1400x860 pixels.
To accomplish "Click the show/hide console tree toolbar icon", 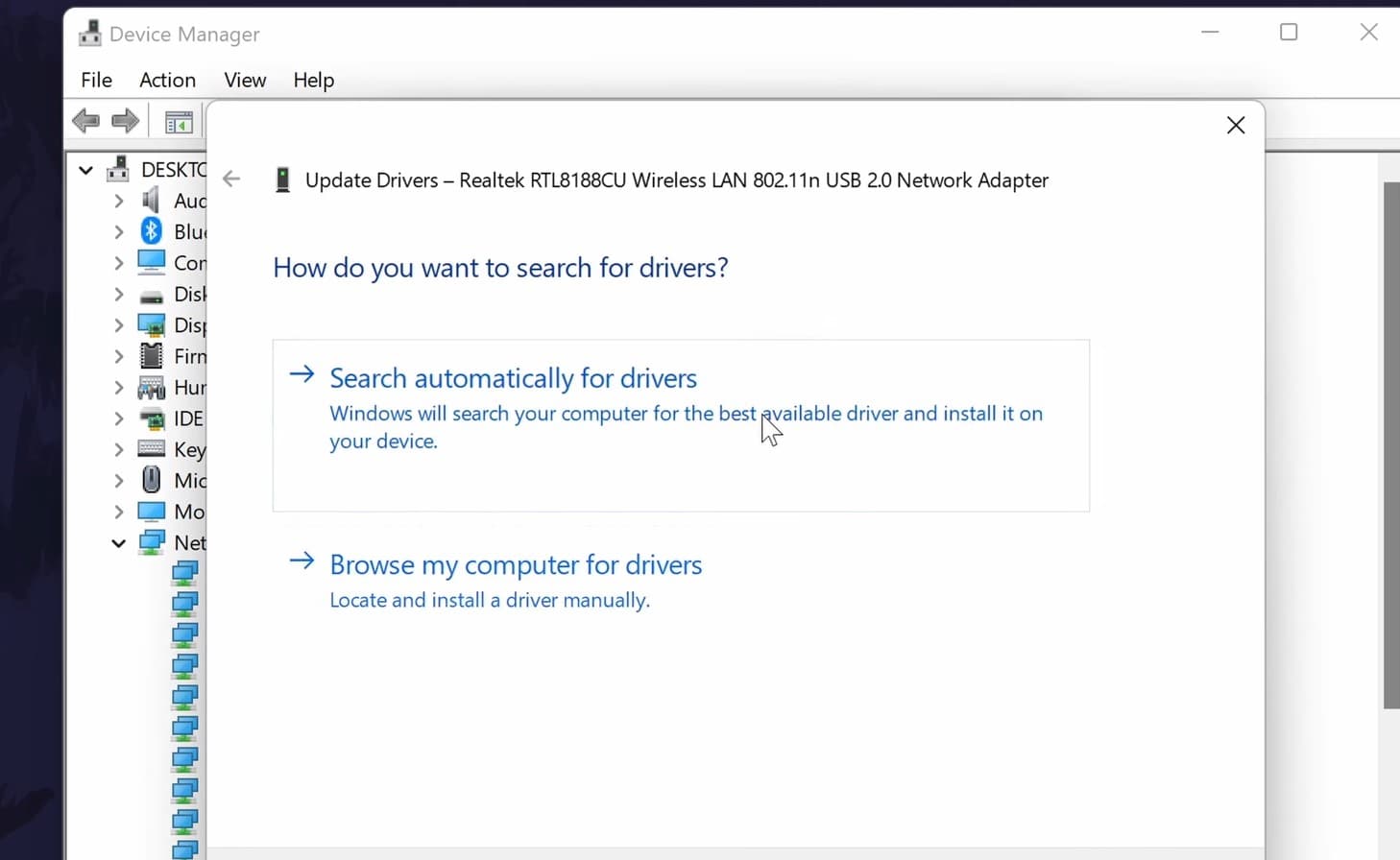I will coord(179,122).
